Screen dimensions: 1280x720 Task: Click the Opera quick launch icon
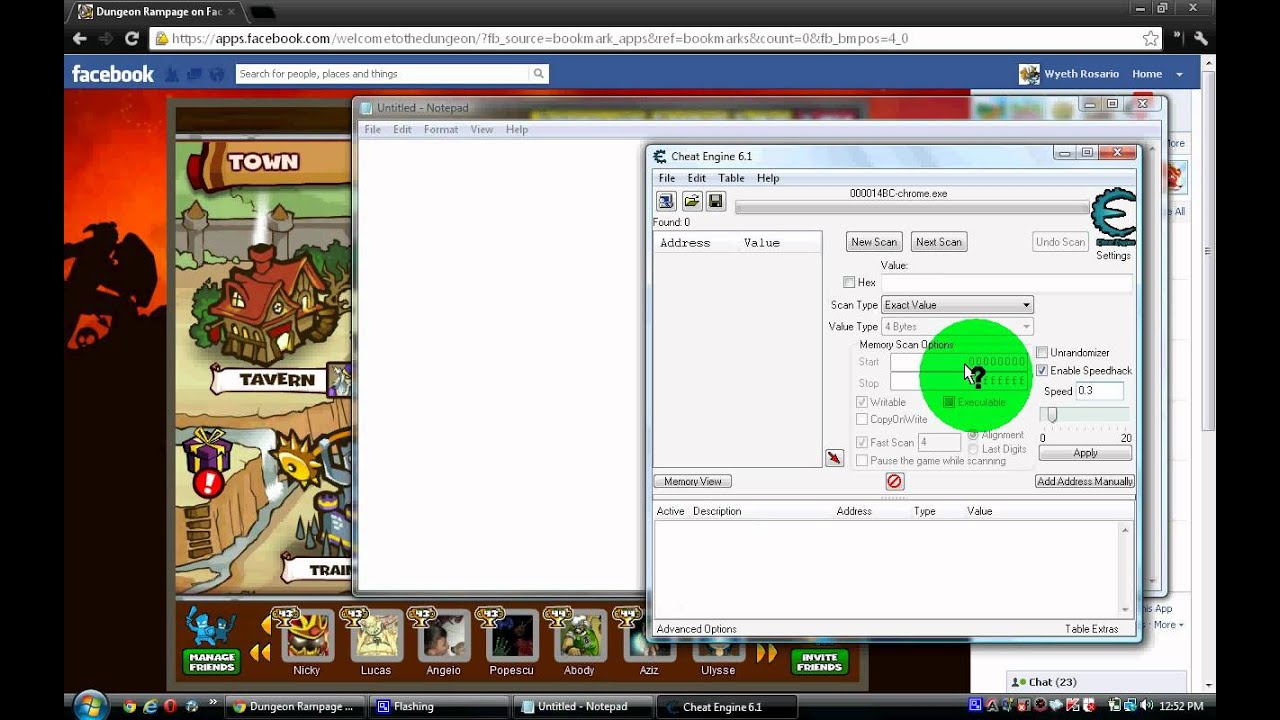click(x=170, y=706)
